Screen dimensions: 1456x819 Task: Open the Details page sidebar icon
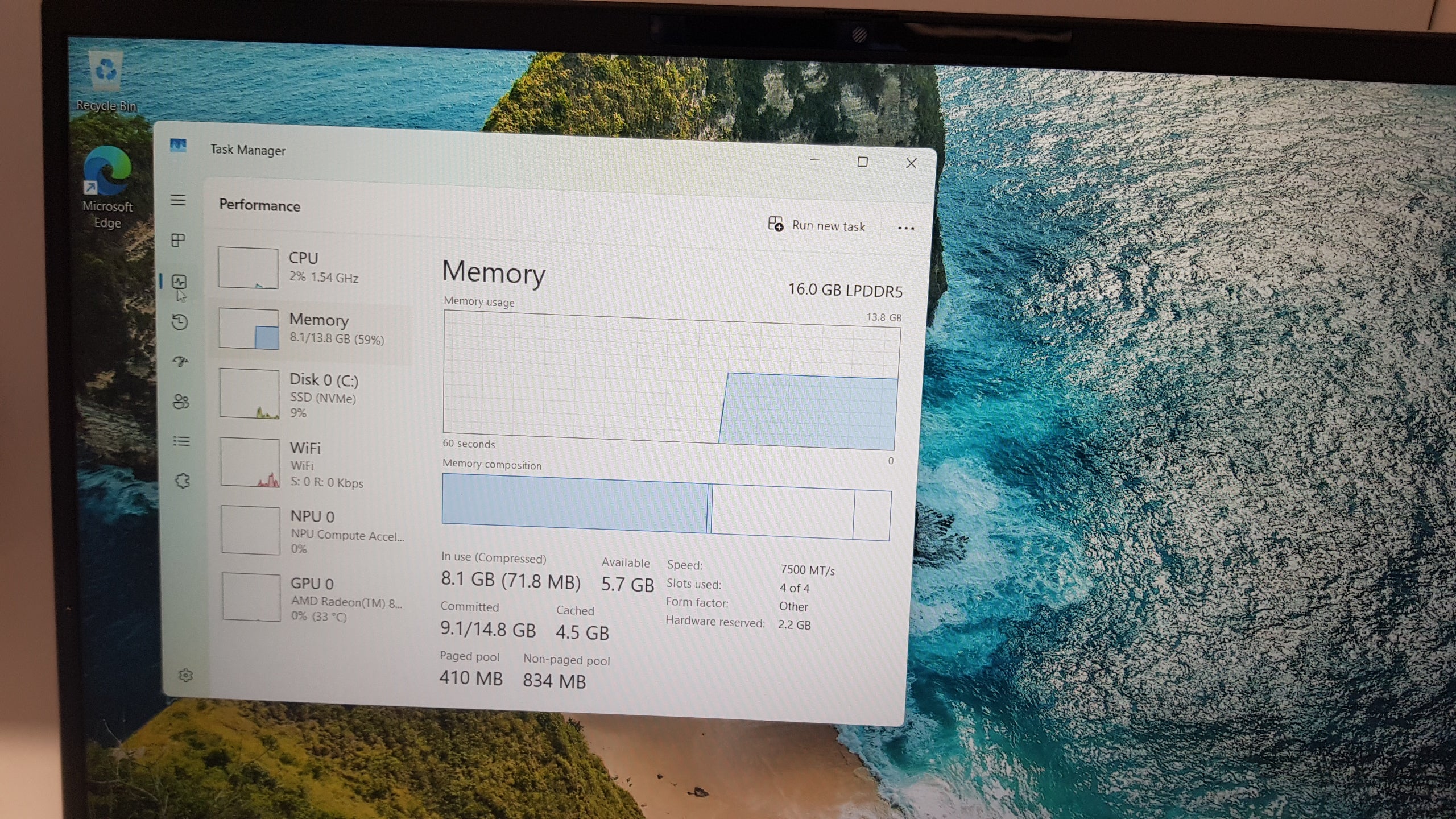point(181,441)
